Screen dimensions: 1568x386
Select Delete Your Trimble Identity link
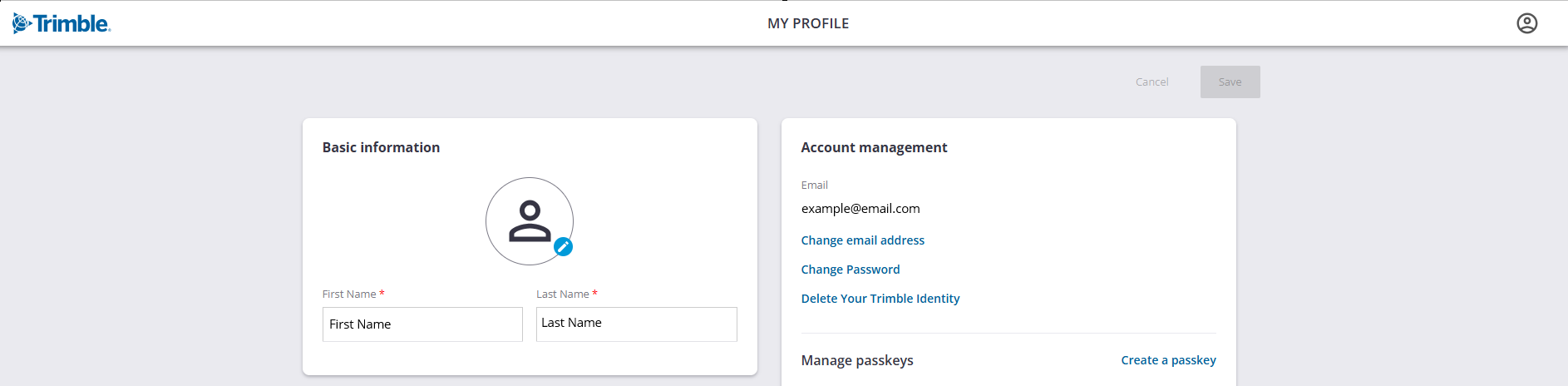pos(880,299)
